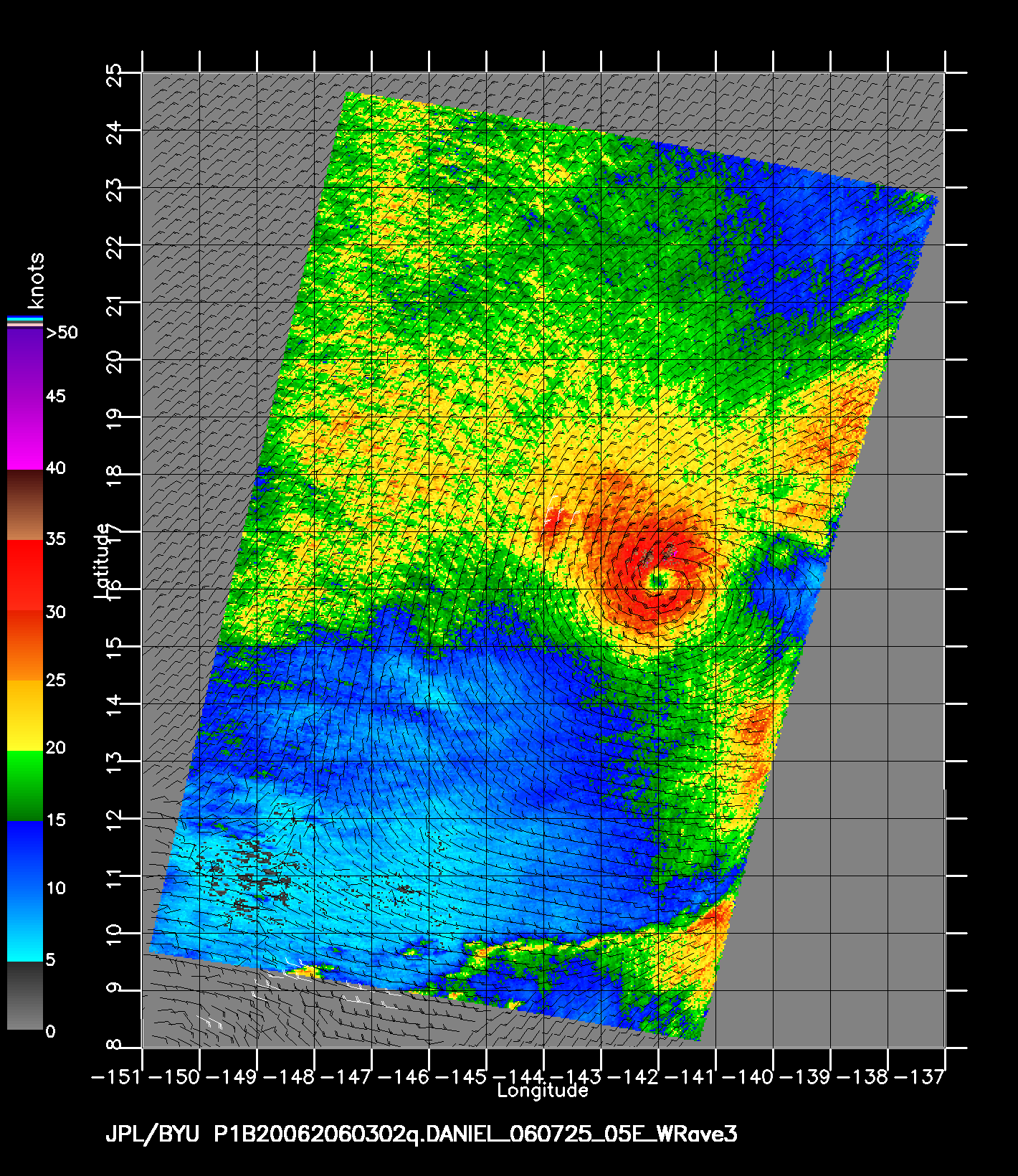Image resolution: width=1018 pixels, height=1176 pixels.
Task: Click the 'P1B20062060302q.DANIEL_060725_05E_WRave3' filename caption
Action: pyautogui.click(x=475, y=1135)
